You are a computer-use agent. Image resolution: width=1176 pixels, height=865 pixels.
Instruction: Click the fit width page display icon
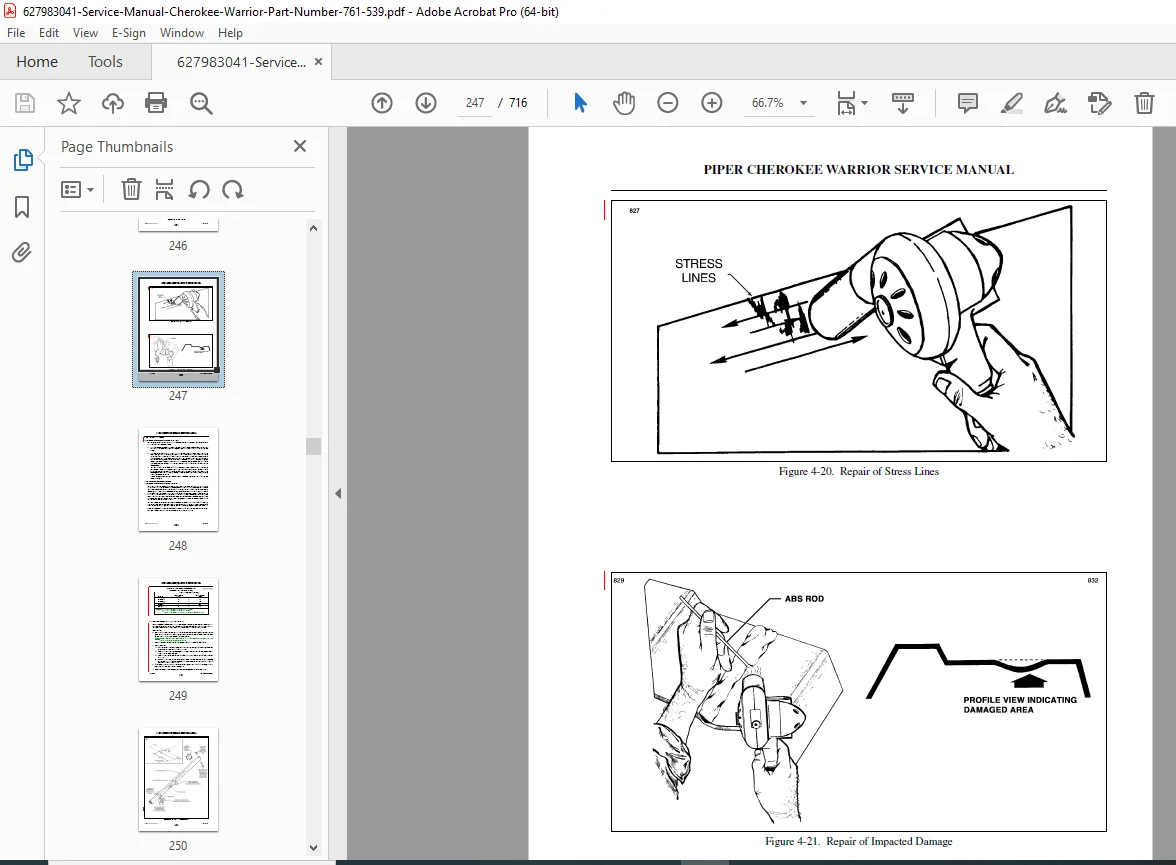pyautogui.click(x=846, y=103)
